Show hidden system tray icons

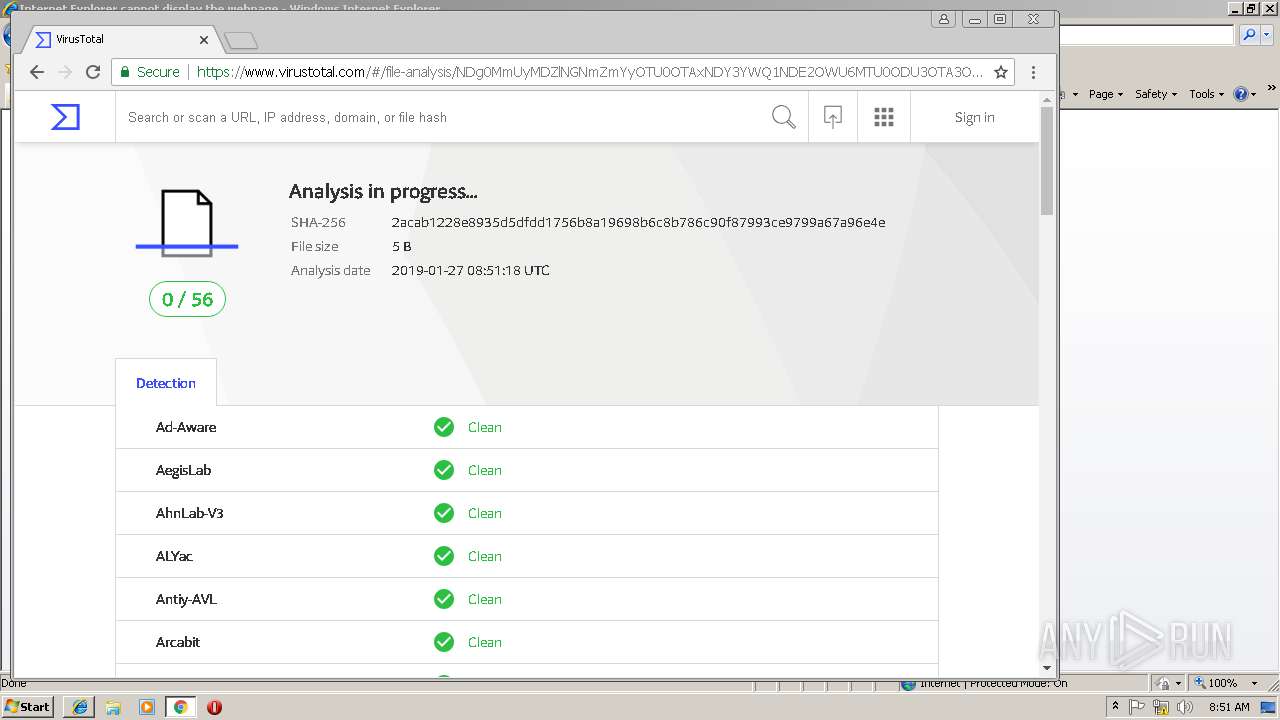pos(1115,707)
